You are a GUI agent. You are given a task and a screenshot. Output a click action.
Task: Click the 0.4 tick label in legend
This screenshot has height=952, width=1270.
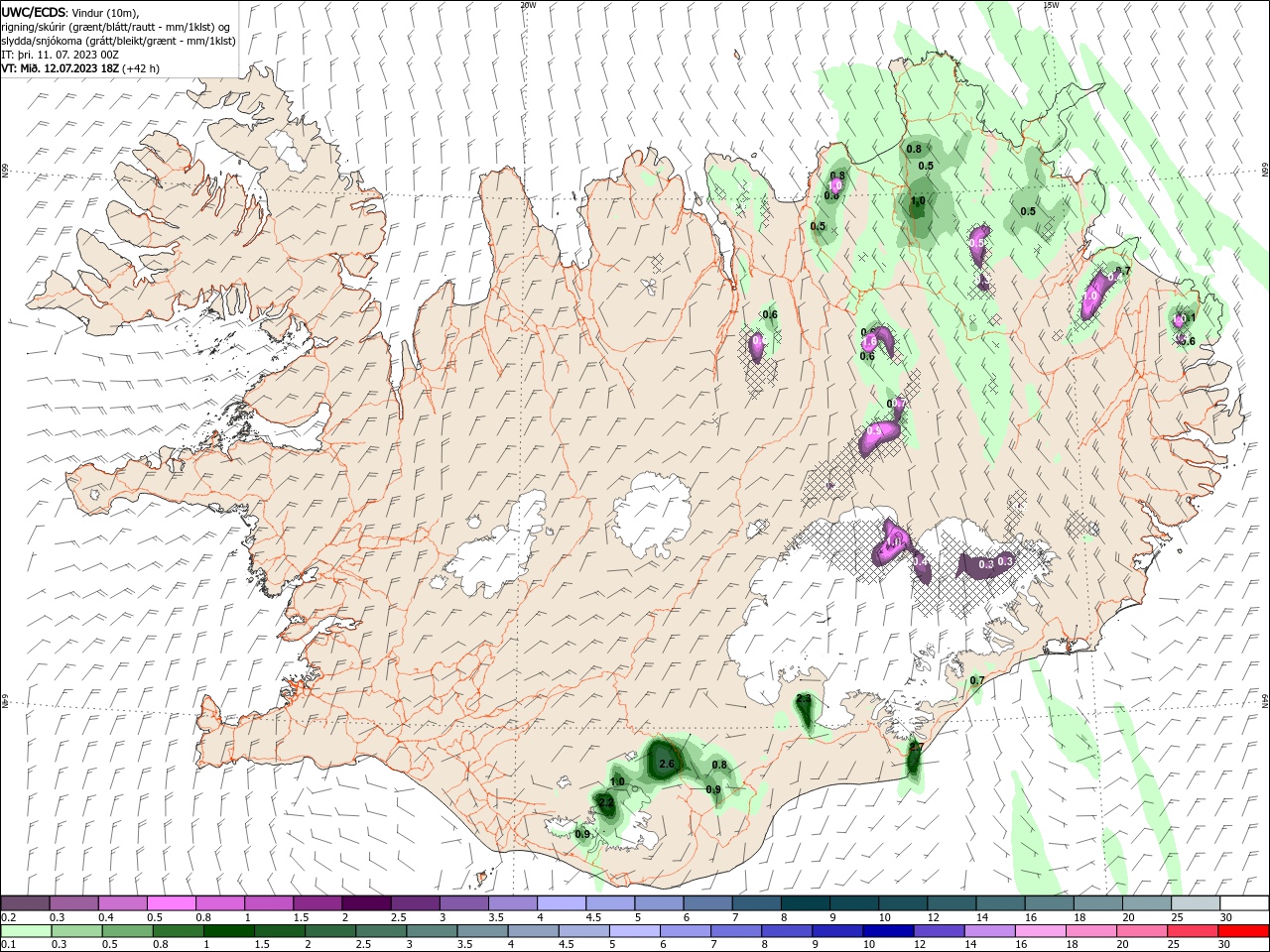pyautogui.click(x=105, y=917)
